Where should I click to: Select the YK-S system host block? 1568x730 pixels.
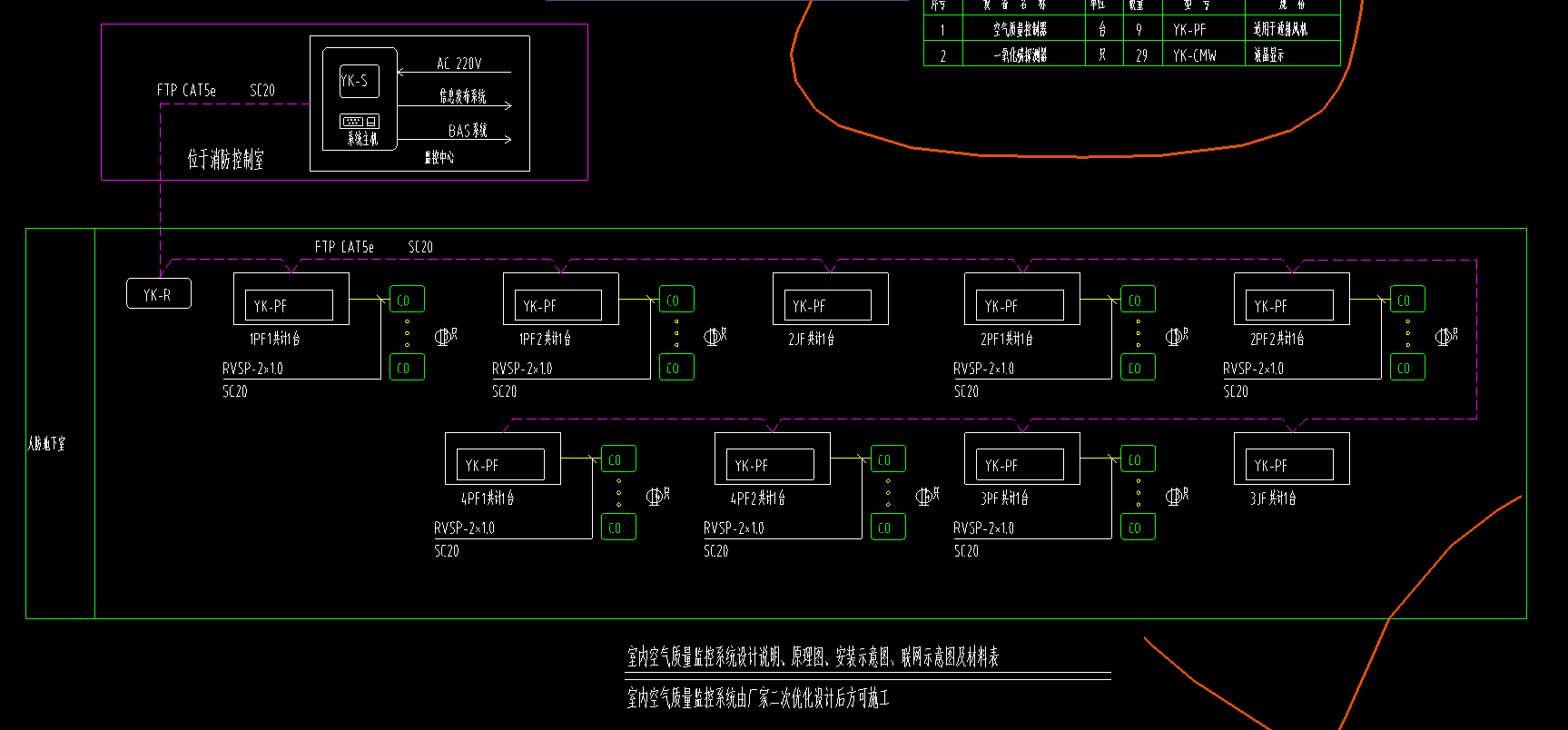click(x=360, y=81)
